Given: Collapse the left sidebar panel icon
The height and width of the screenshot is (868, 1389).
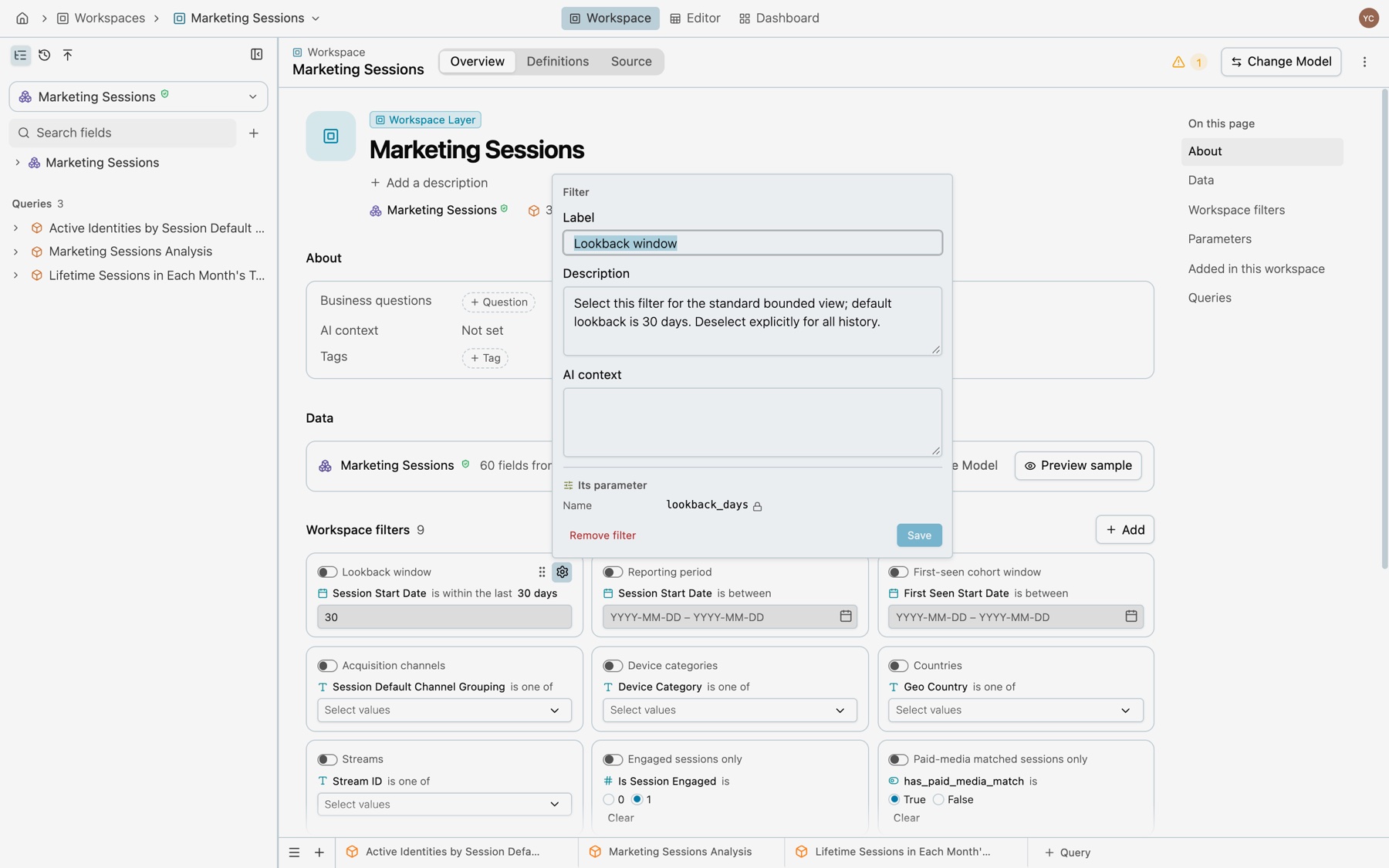Looking at the screenshot, I should coord(256,55).
